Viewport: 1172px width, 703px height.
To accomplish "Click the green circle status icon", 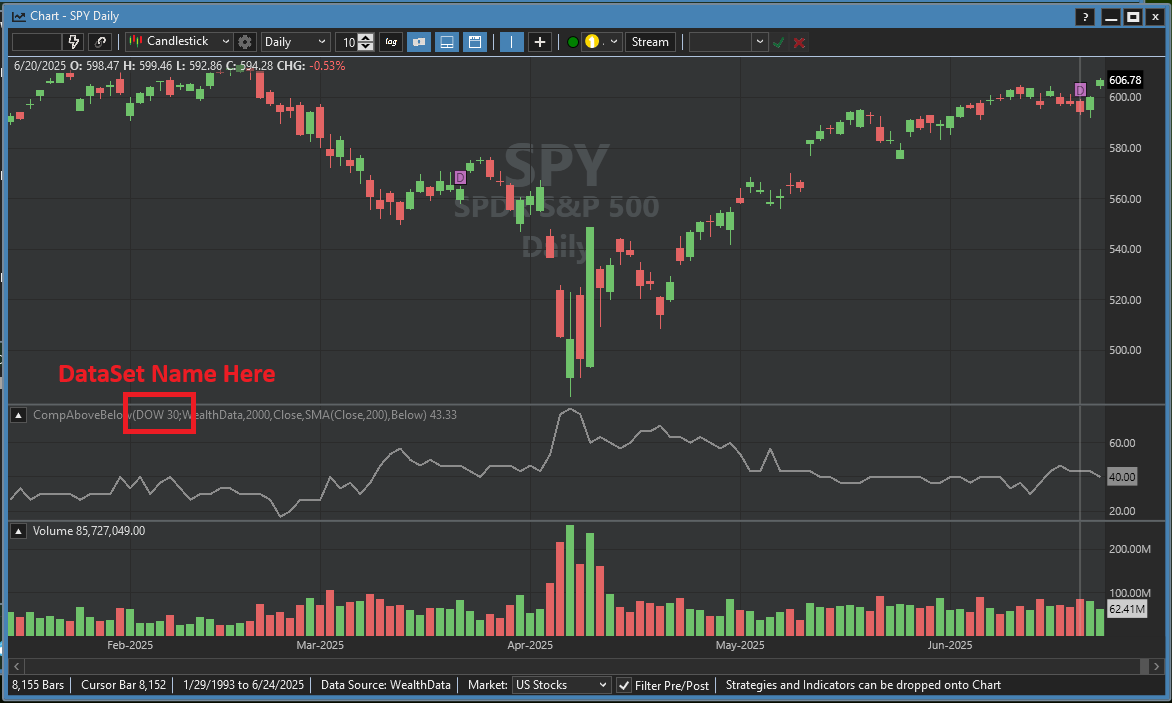I will tap(573, 42).
